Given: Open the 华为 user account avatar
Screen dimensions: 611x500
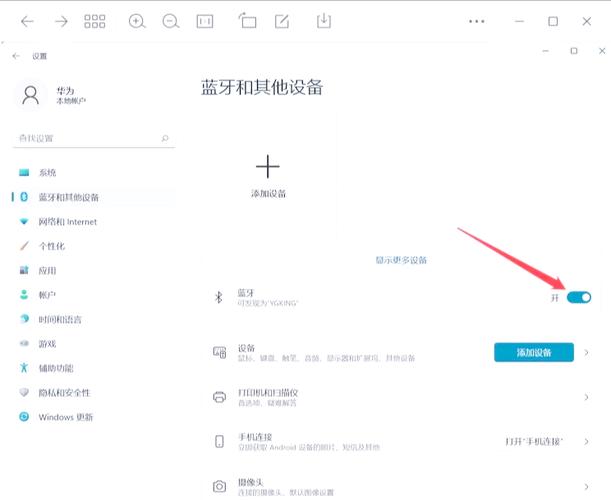Looking at the screenshot, I should [31, 95].
